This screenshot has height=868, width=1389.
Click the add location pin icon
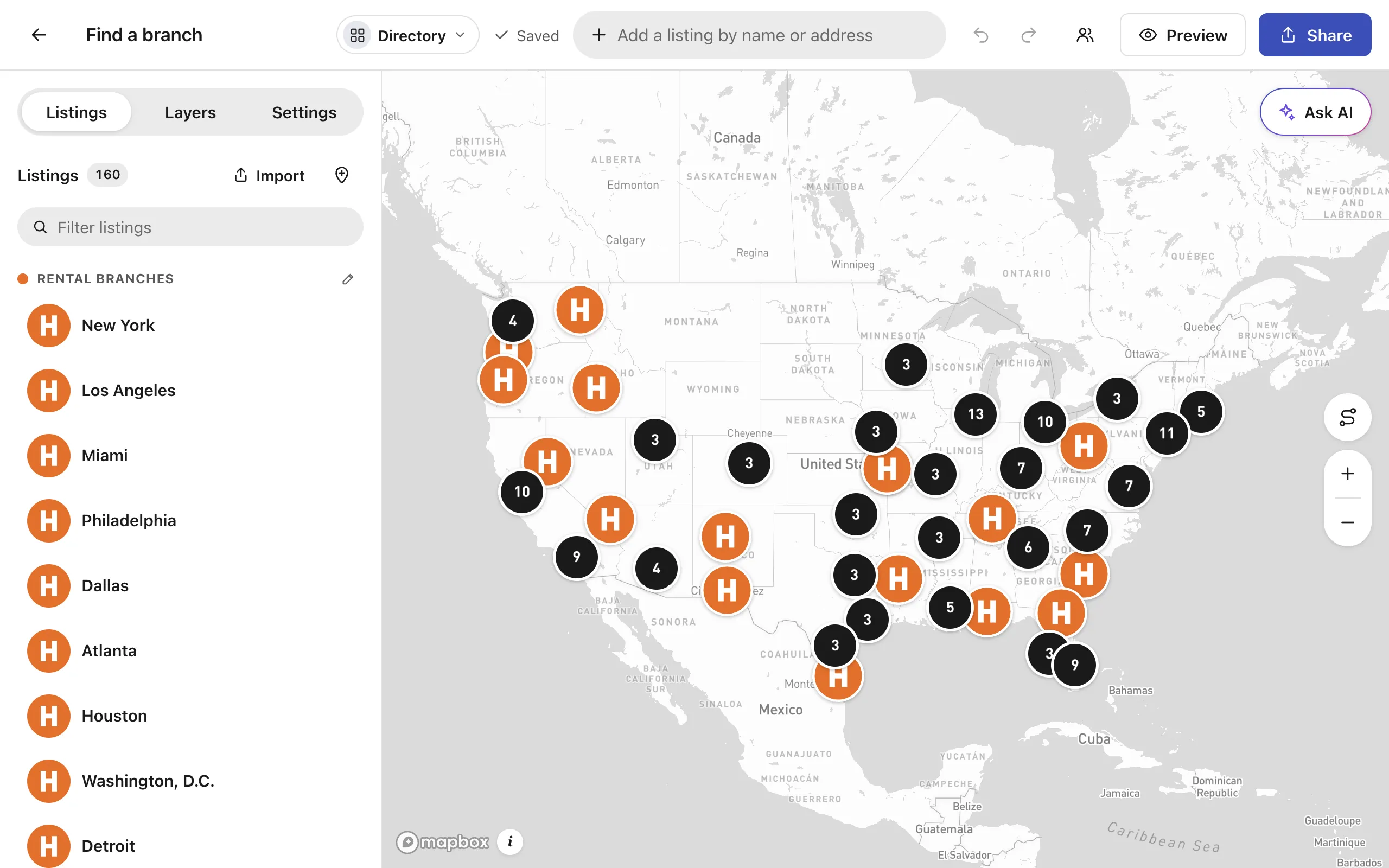(341, 175)
